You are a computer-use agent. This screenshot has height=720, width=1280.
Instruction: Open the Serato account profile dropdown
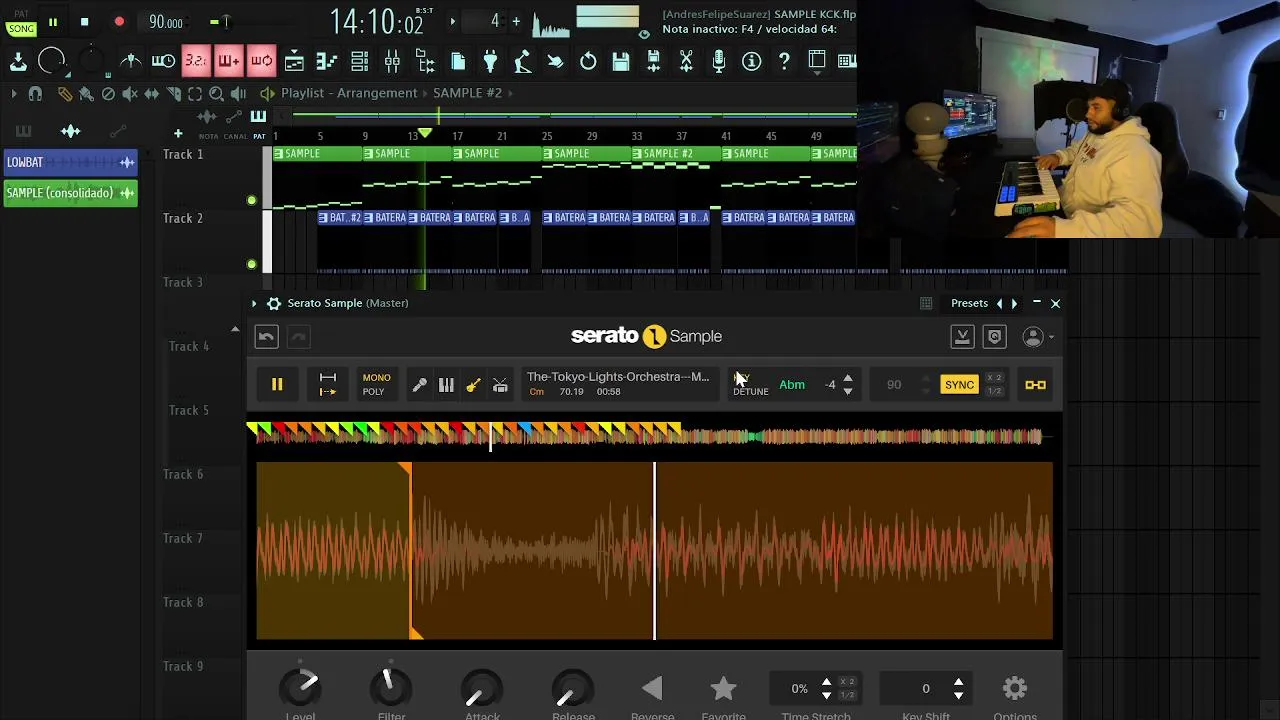click(1038, 337)
